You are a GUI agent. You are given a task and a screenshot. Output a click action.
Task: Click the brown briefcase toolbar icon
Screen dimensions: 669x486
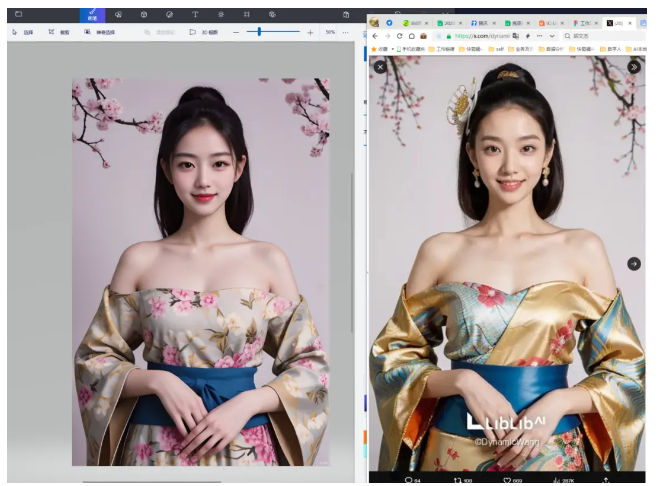click(424, 36)
